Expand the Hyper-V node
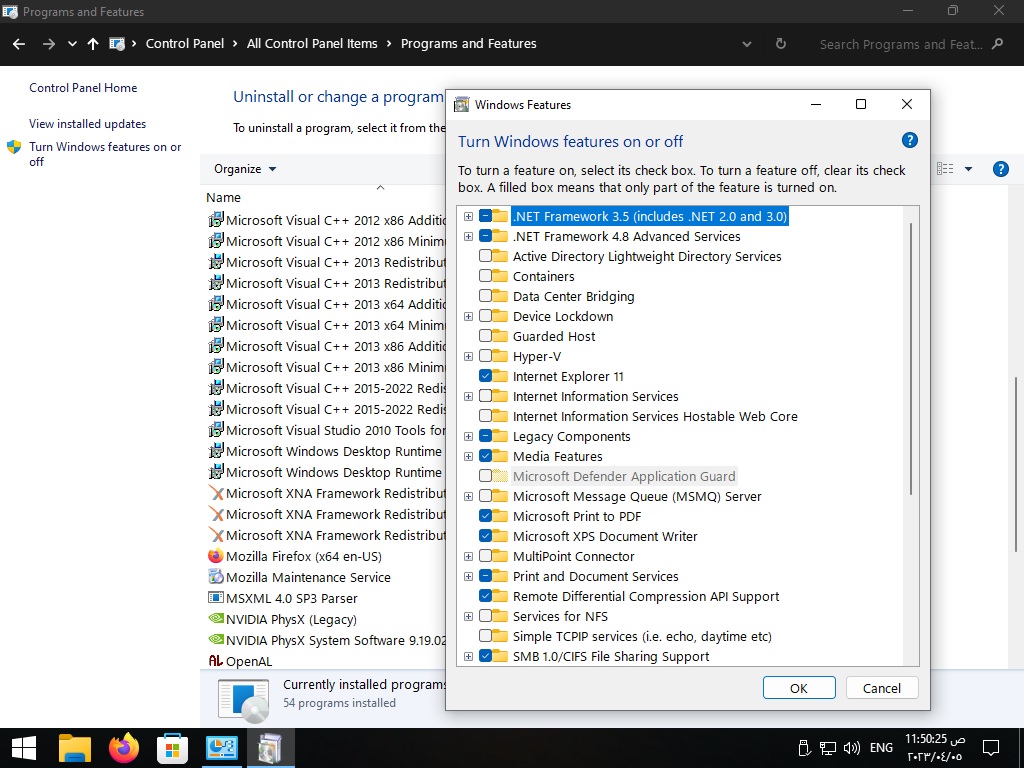The image size is (1024, 768). click(468, 357)
